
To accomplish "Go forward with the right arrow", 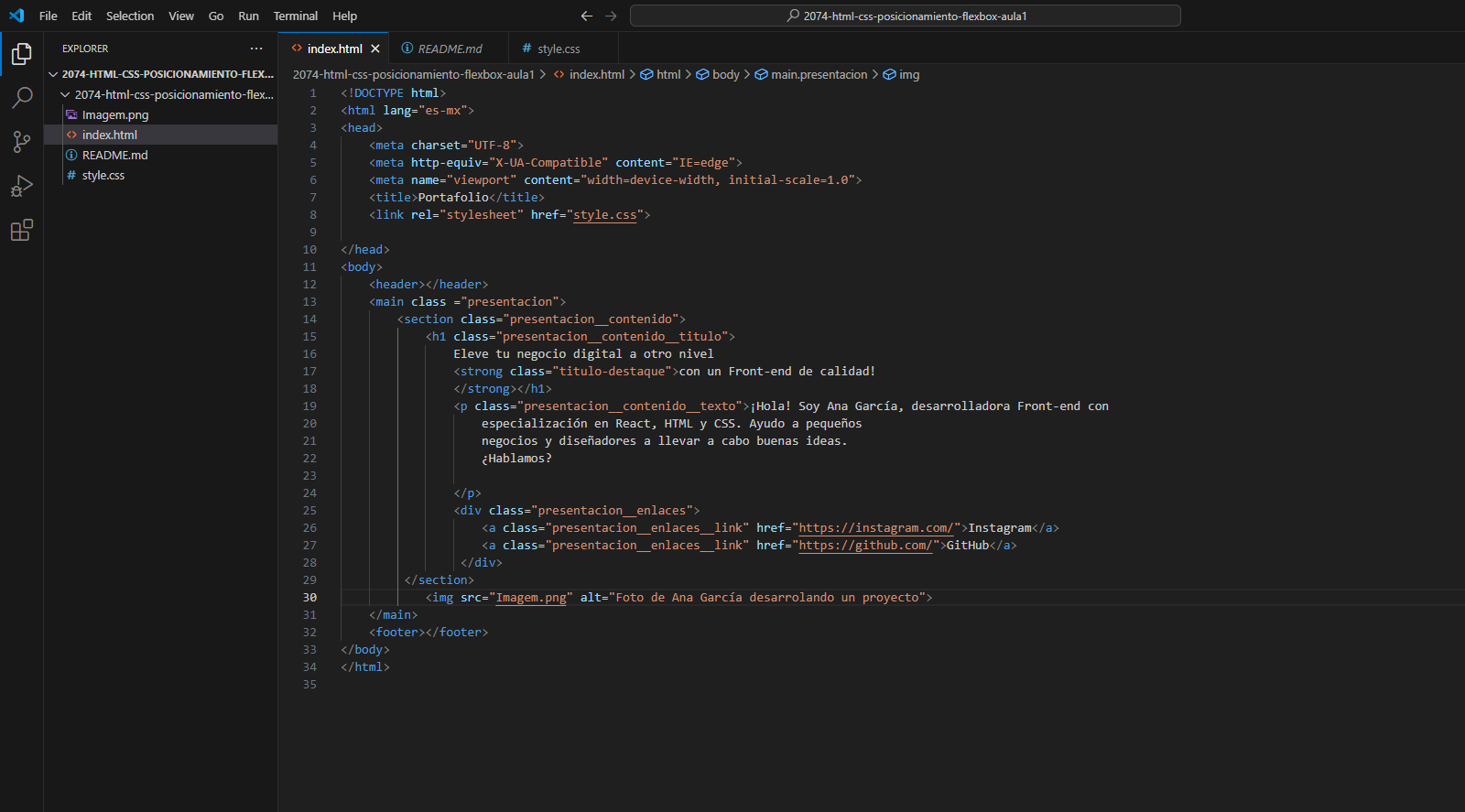I will point(611,16).
